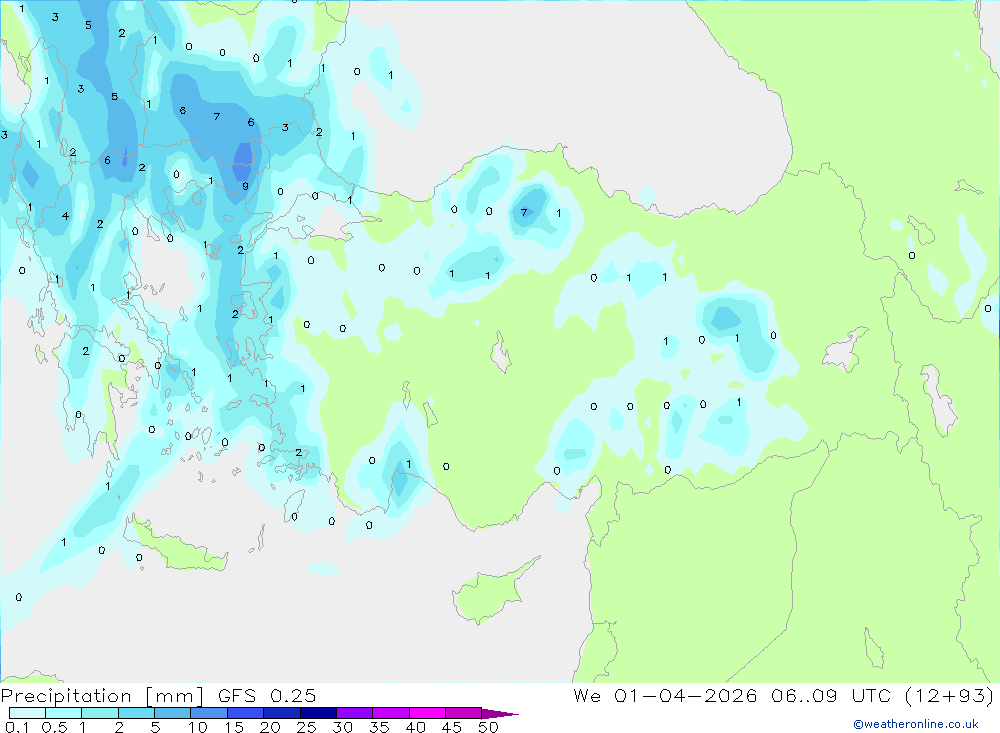Click the 40–45 mm magenta legend box
The width and height of the screenshot is (1000, 733).
(x=427, y=713)
